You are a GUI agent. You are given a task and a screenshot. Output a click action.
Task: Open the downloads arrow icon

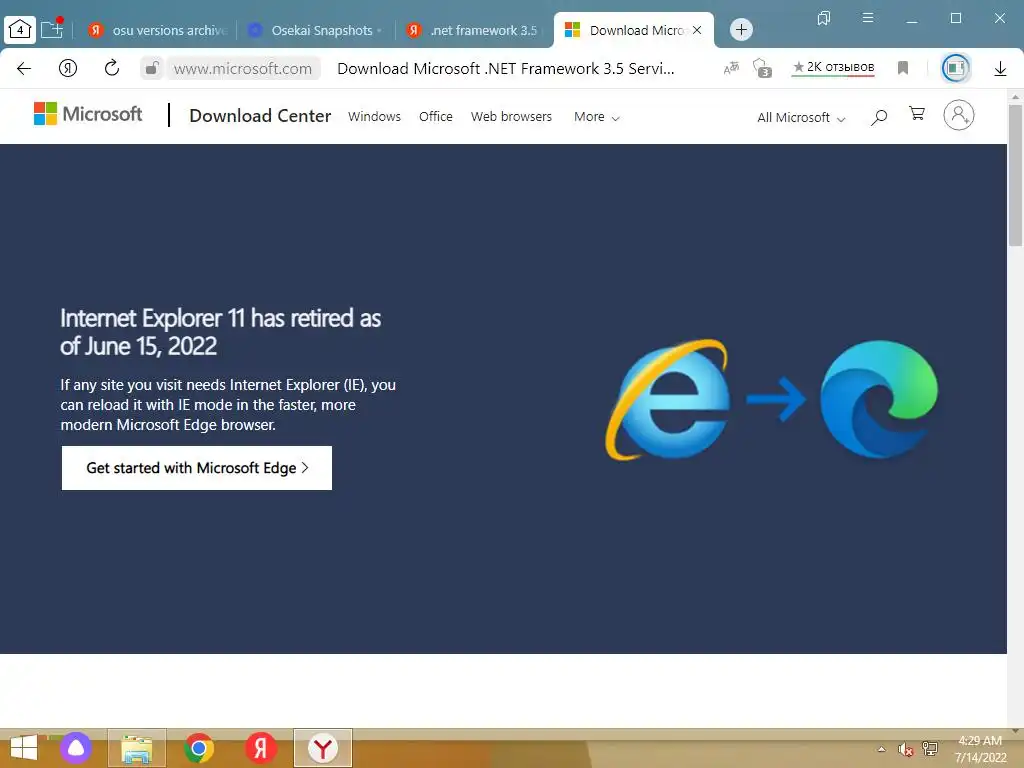click(x=1000, y=68)
